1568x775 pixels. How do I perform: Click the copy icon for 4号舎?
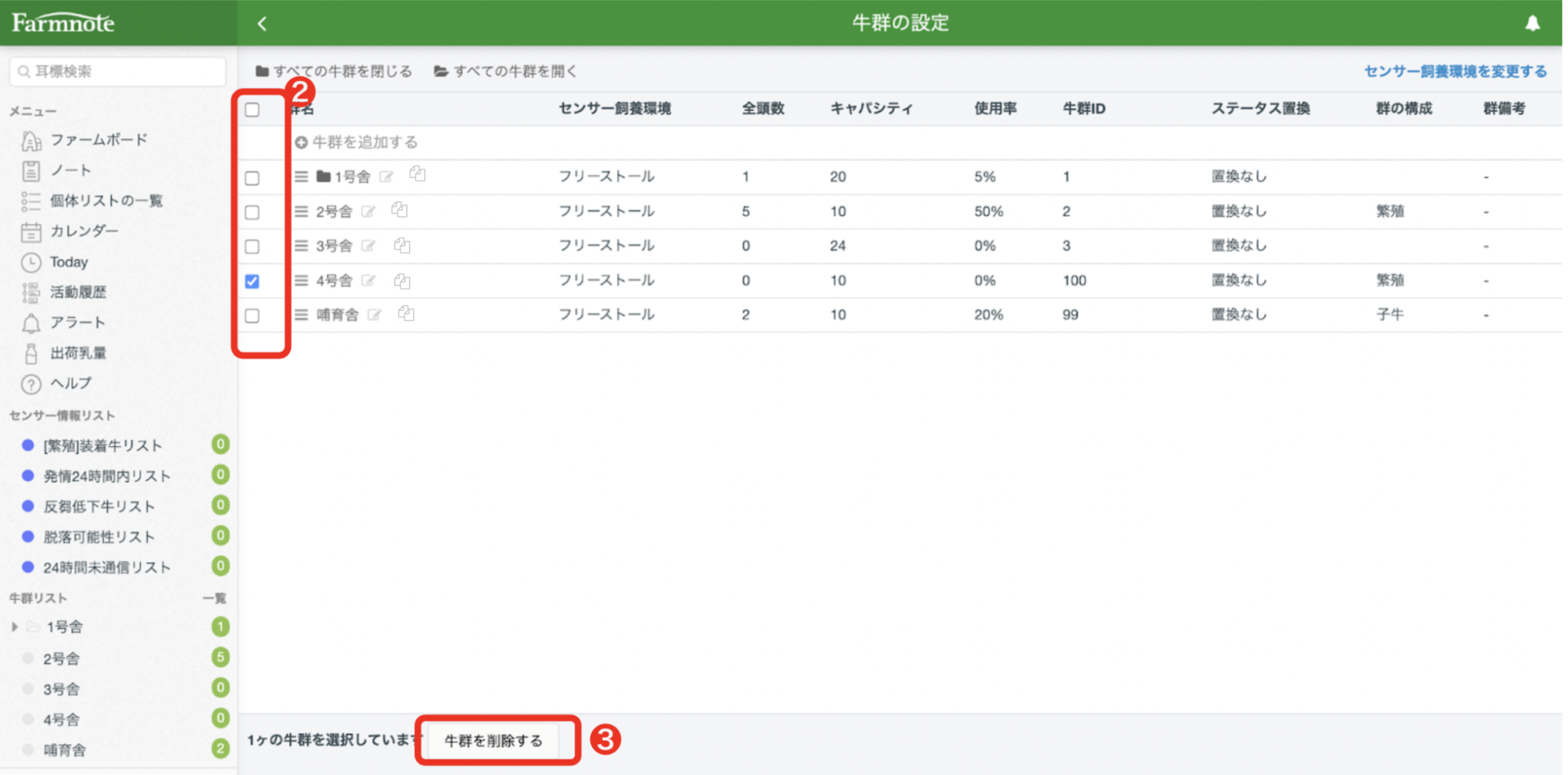click(402, 280)
